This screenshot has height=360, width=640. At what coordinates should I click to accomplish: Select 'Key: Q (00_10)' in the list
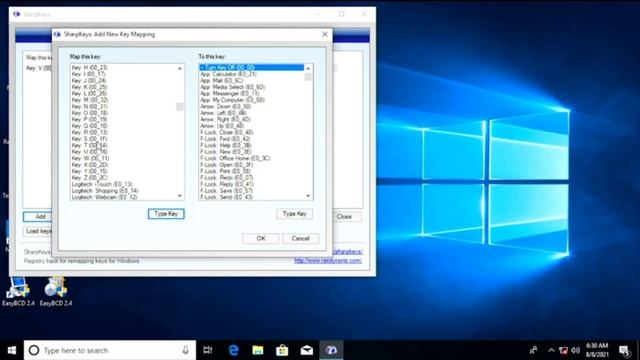[x=89, y=126]
